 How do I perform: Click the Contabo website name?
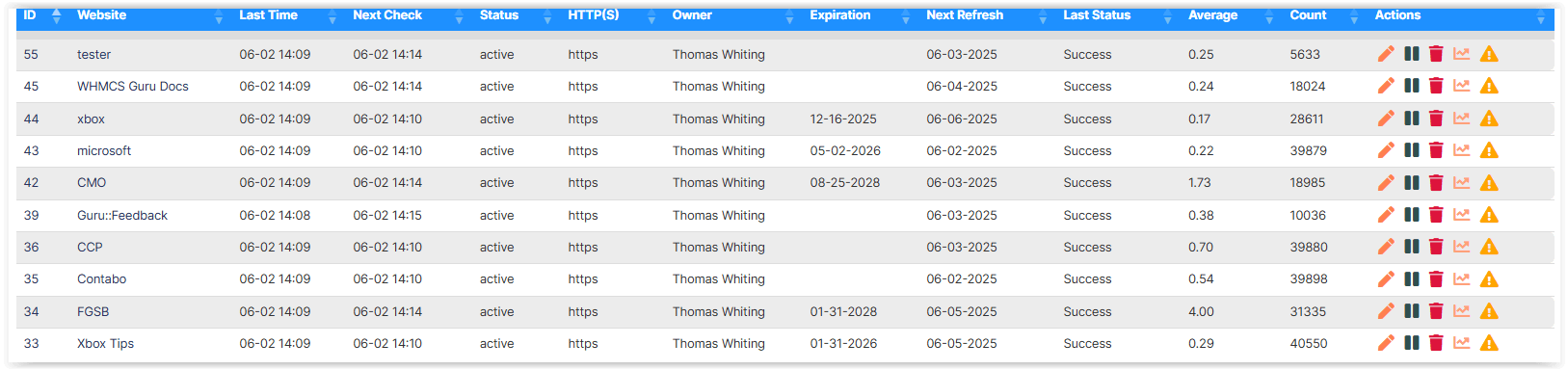(x=101, y=279)
